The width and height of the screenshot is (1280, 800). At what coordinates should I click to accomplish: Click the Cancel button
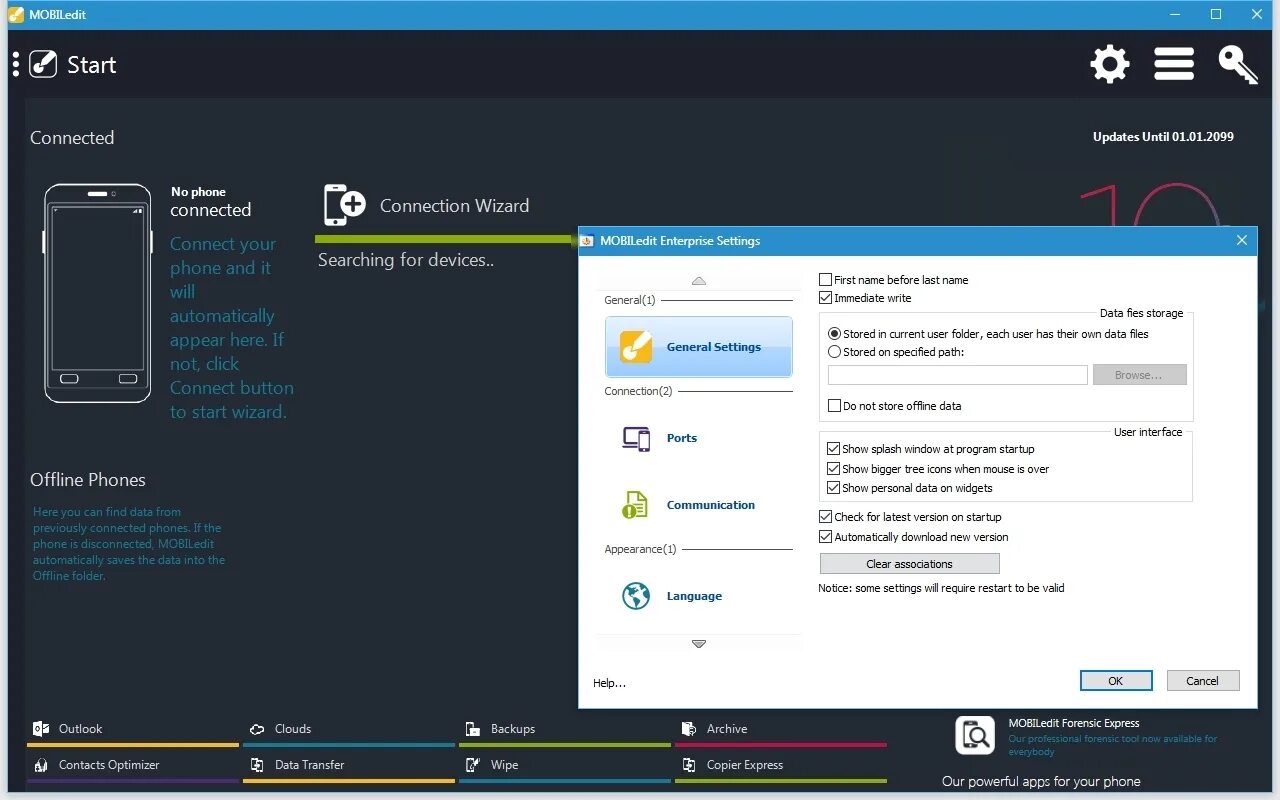click(1203, 681)
